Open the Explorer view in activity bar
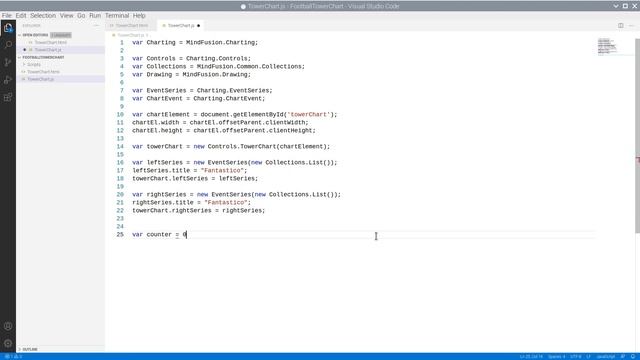 pos(8,28)
